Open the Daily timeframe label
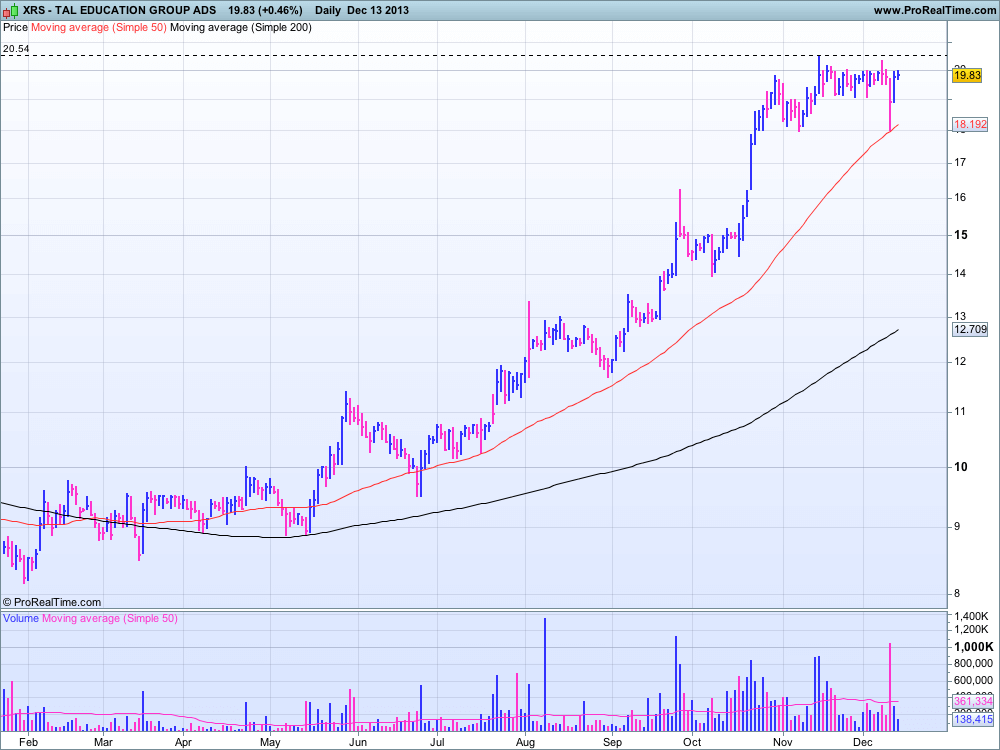The width and height of the screenshot is (1000, 750). tap(328, 10)
